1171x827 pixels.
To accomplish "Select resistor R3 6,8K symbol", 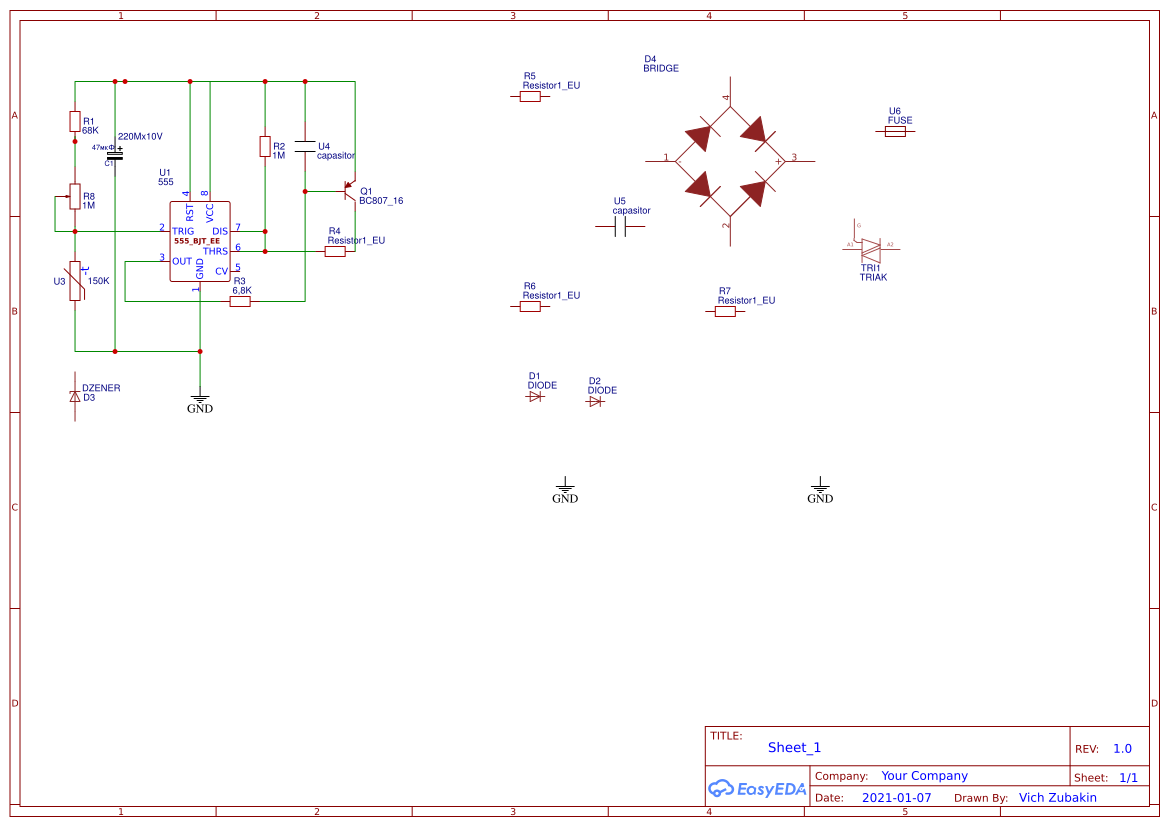I will pyautogui.click(x=239, y=301).
